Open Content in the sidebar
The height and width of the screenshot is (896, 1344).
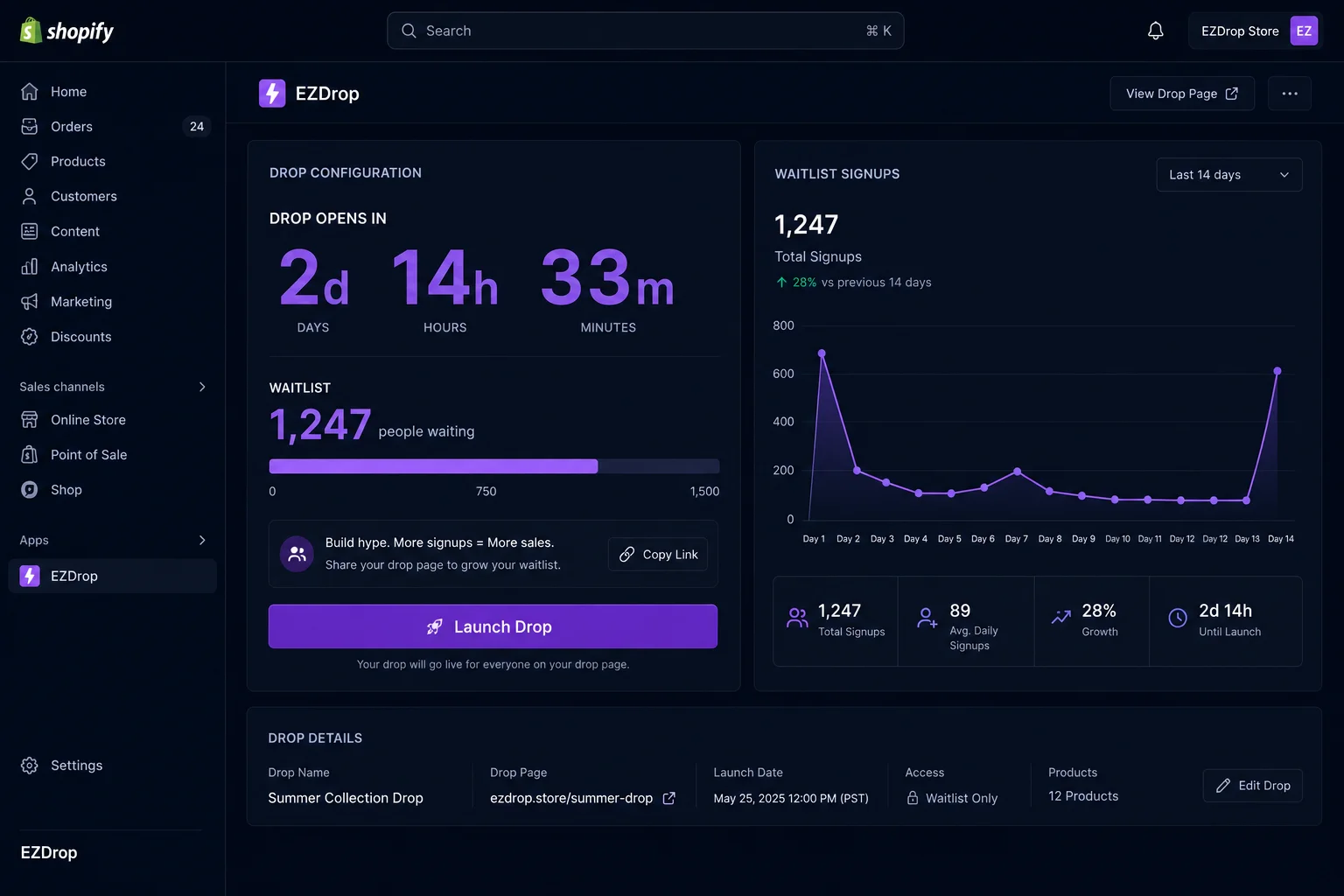click(112, 231)
